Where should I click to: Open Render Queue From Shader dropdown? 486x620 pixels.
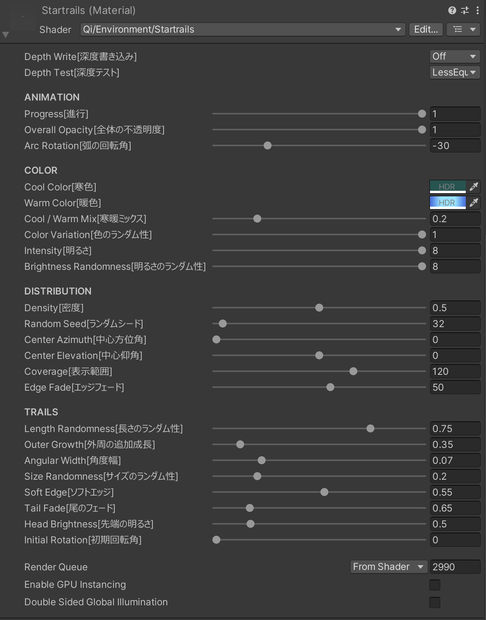pos(389,567)
